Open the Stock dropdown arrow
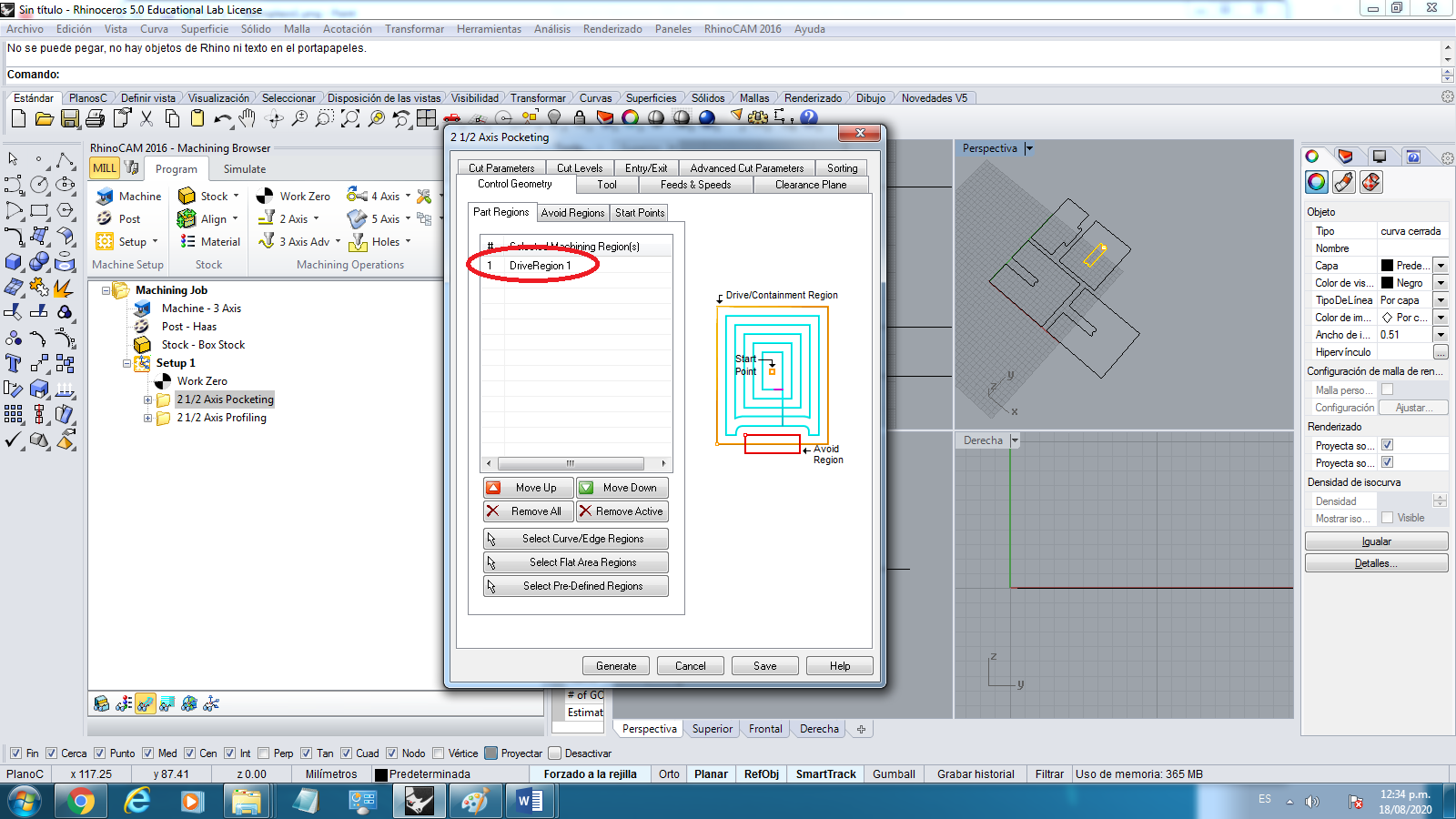This screenshot has height=819, width=1456. 236,196
